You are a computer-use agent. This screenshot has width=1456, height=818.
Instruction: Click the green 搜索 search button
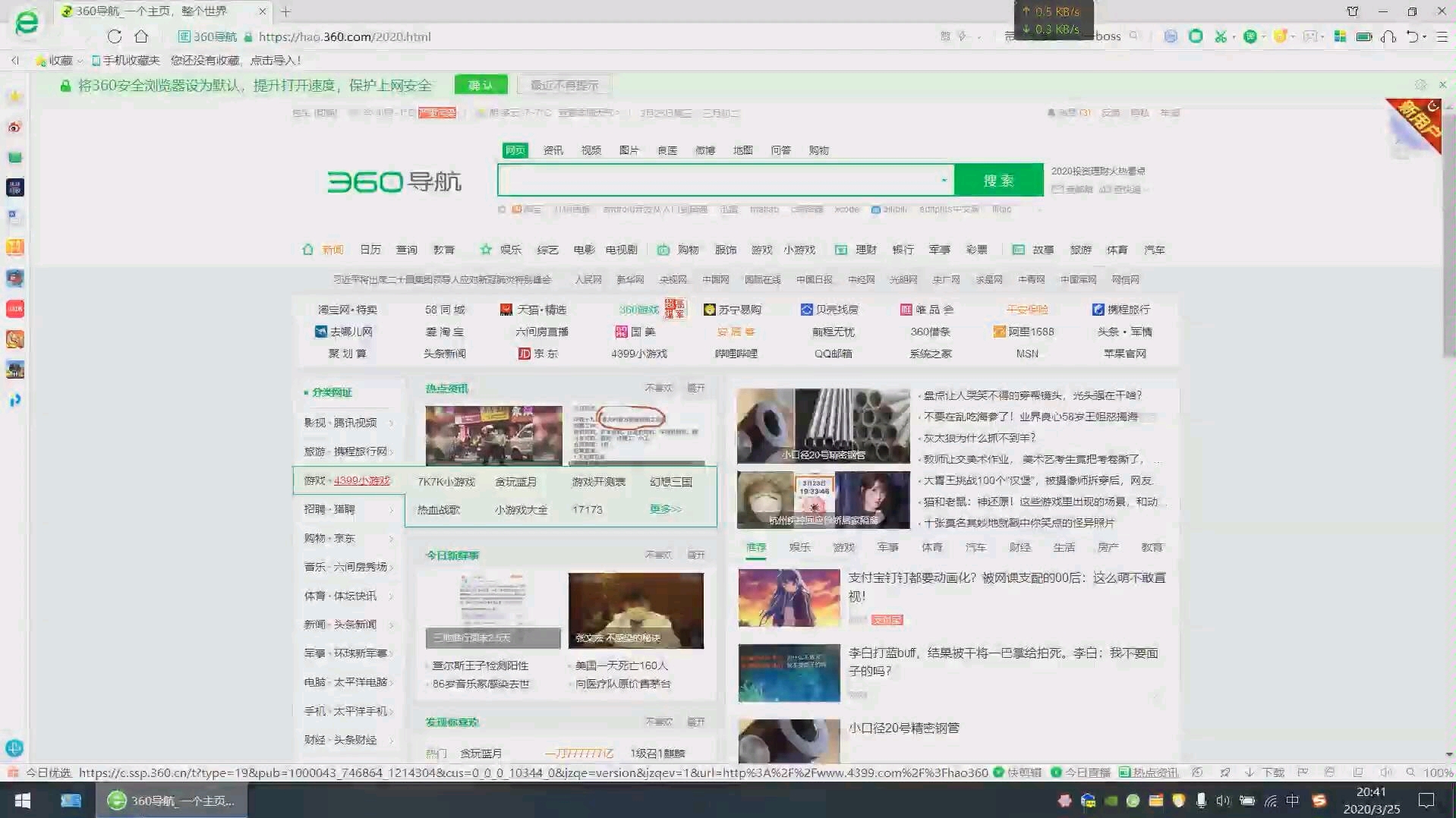(999, 181)
